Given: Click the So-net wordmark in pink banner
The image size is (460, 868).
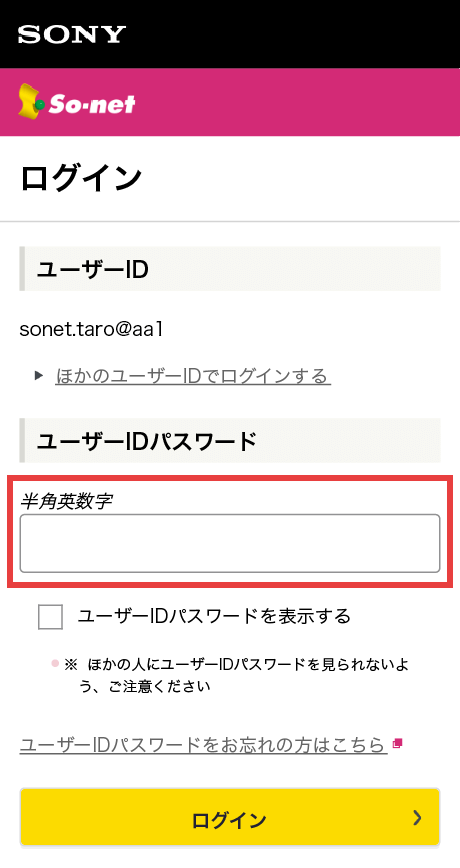Looking at the screenshot, I should point(92,104).
